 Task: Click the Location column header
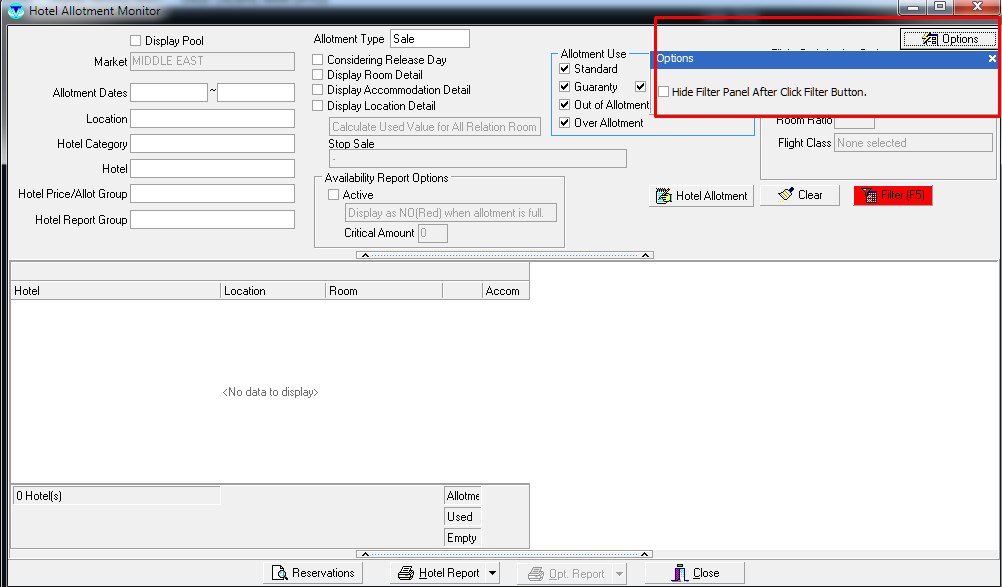[273, 291]
